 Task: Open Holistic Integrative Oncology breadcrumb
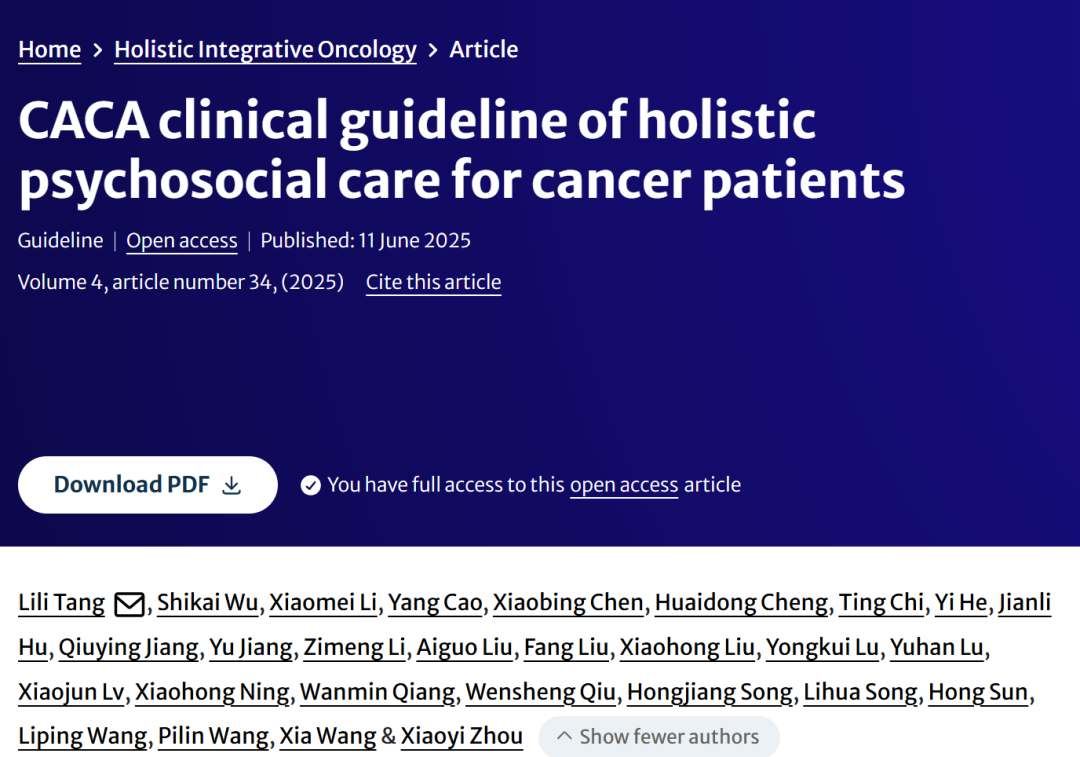click(x=265, y=50)
